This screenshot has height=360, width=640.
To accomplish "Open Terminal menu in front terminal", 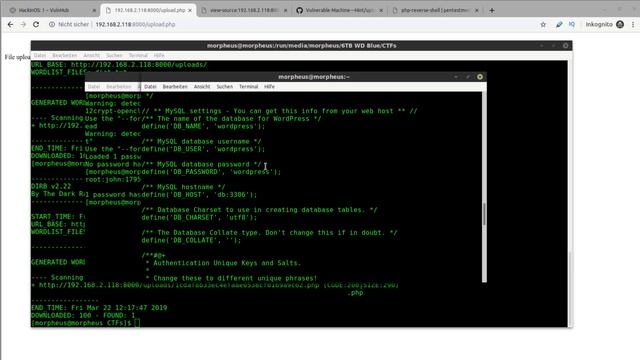I will 249,87.
